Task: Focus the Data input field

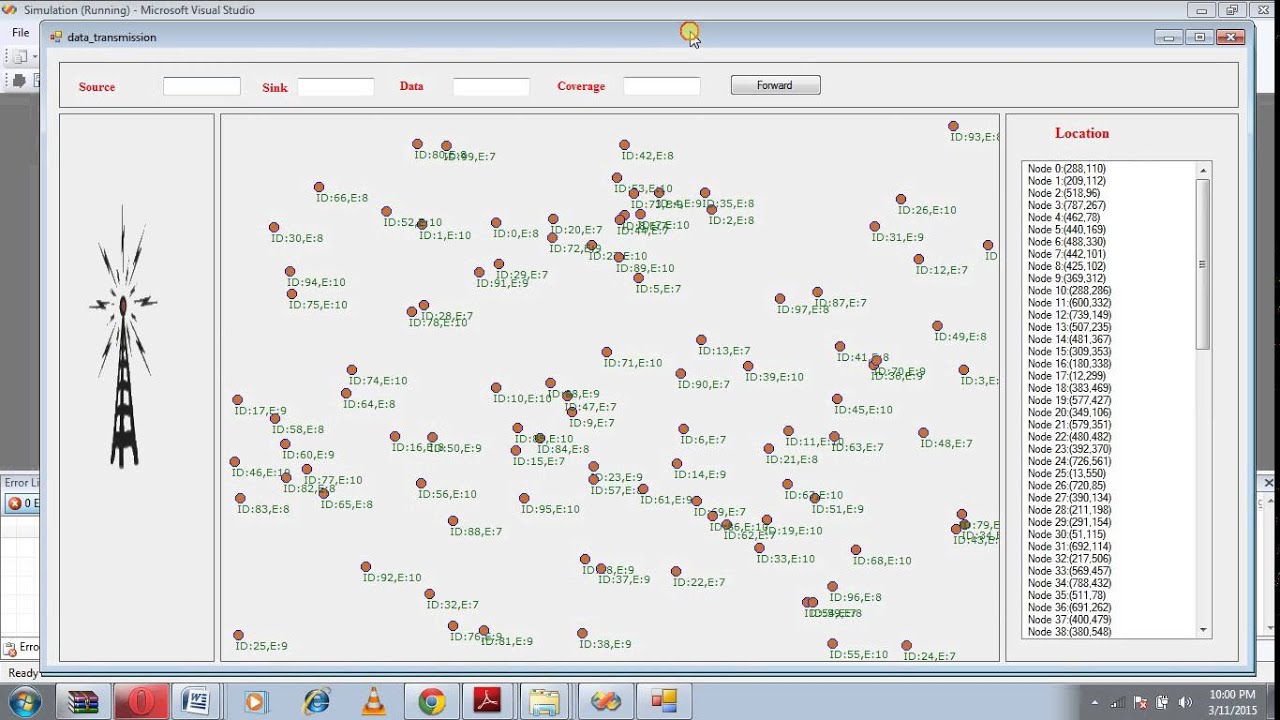Action: tap(491, 87)
